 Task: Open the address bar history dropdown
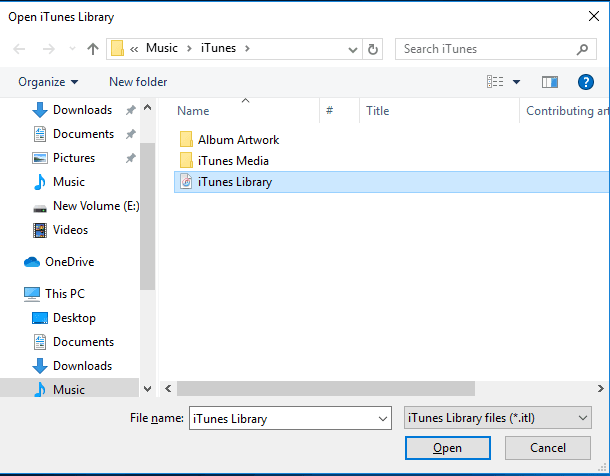point(353,49)
